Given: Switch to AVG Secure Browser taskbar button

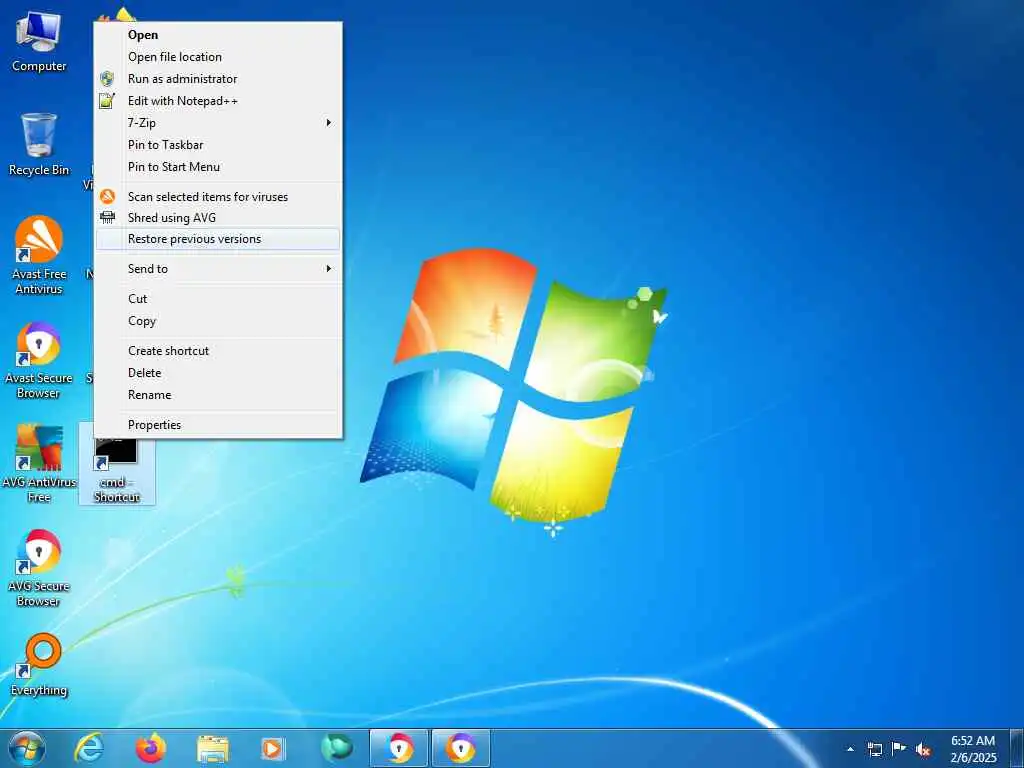Looking at the screenshot, I should point(398,748).
